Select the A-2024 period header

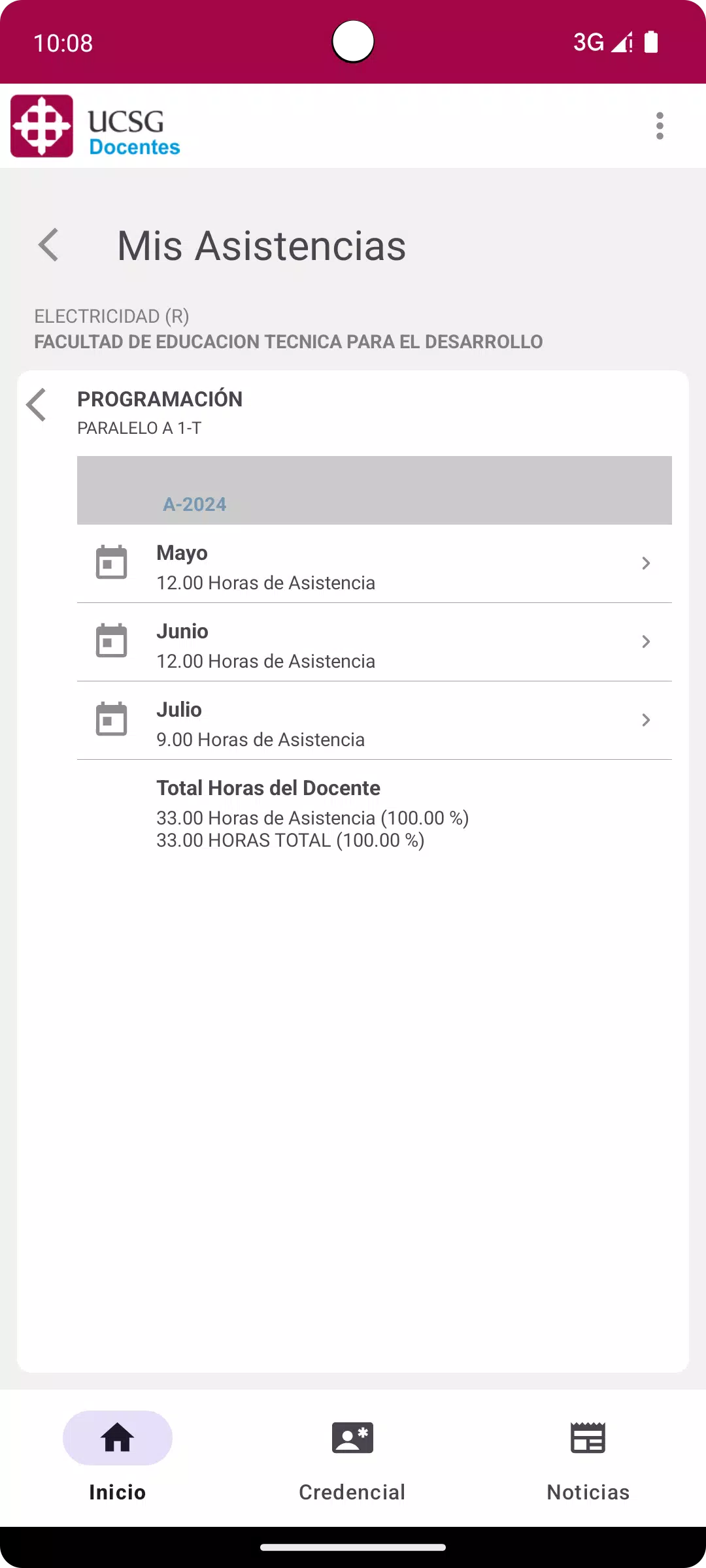point(375,490)
